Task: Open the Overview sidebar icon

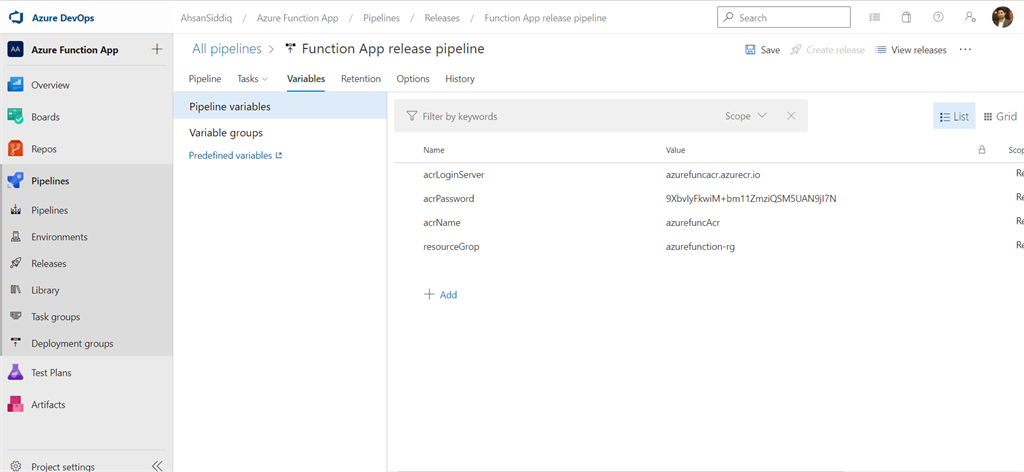Action: point(16,85)
